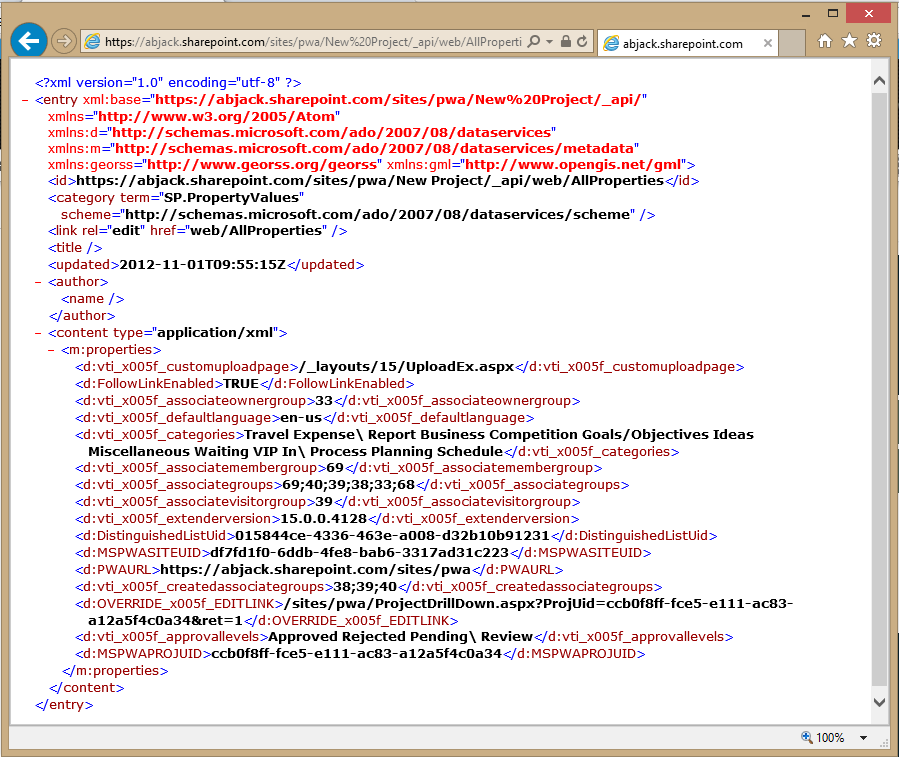This screenshot has height=757, width=899.
Task: Click the forward navigation arrow
Action: [64, 41]
